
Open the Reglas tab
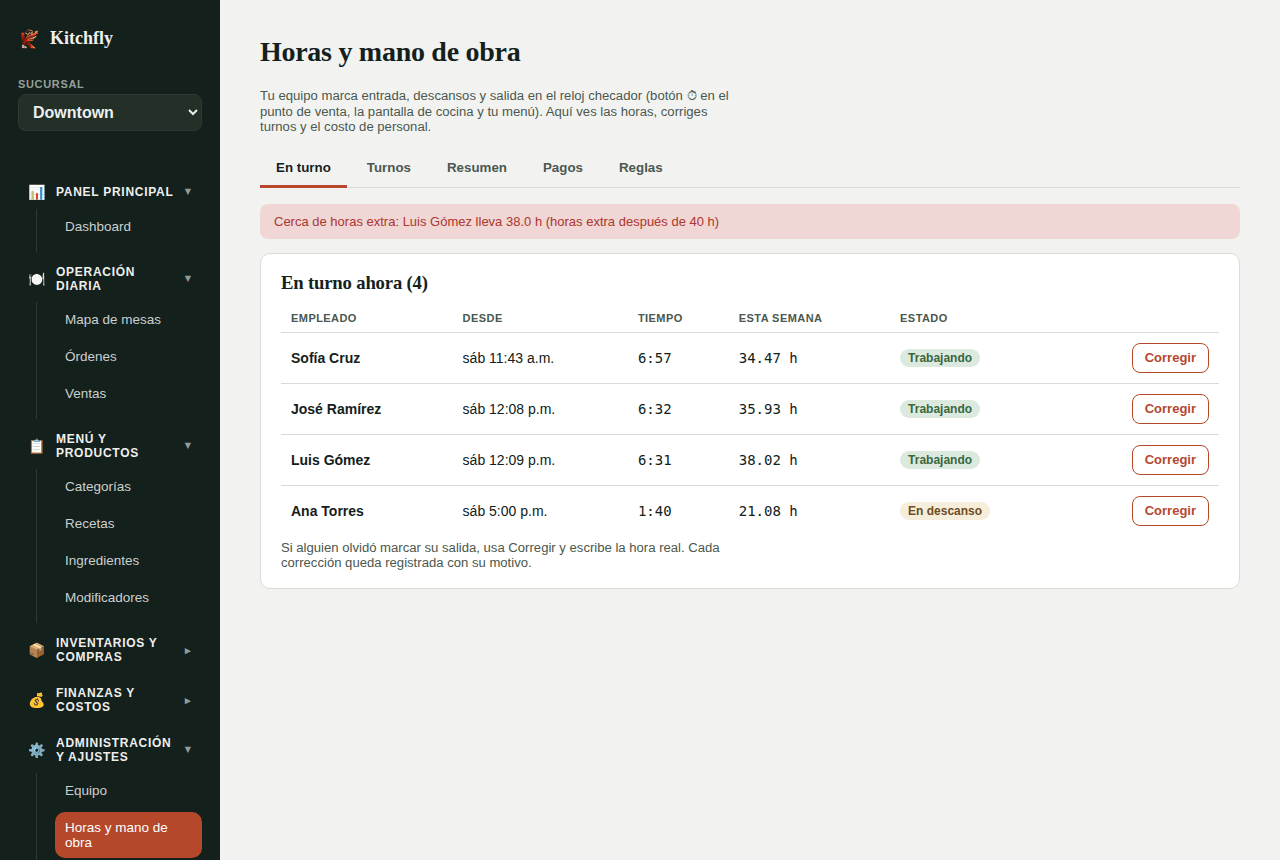tap(641, 168)
